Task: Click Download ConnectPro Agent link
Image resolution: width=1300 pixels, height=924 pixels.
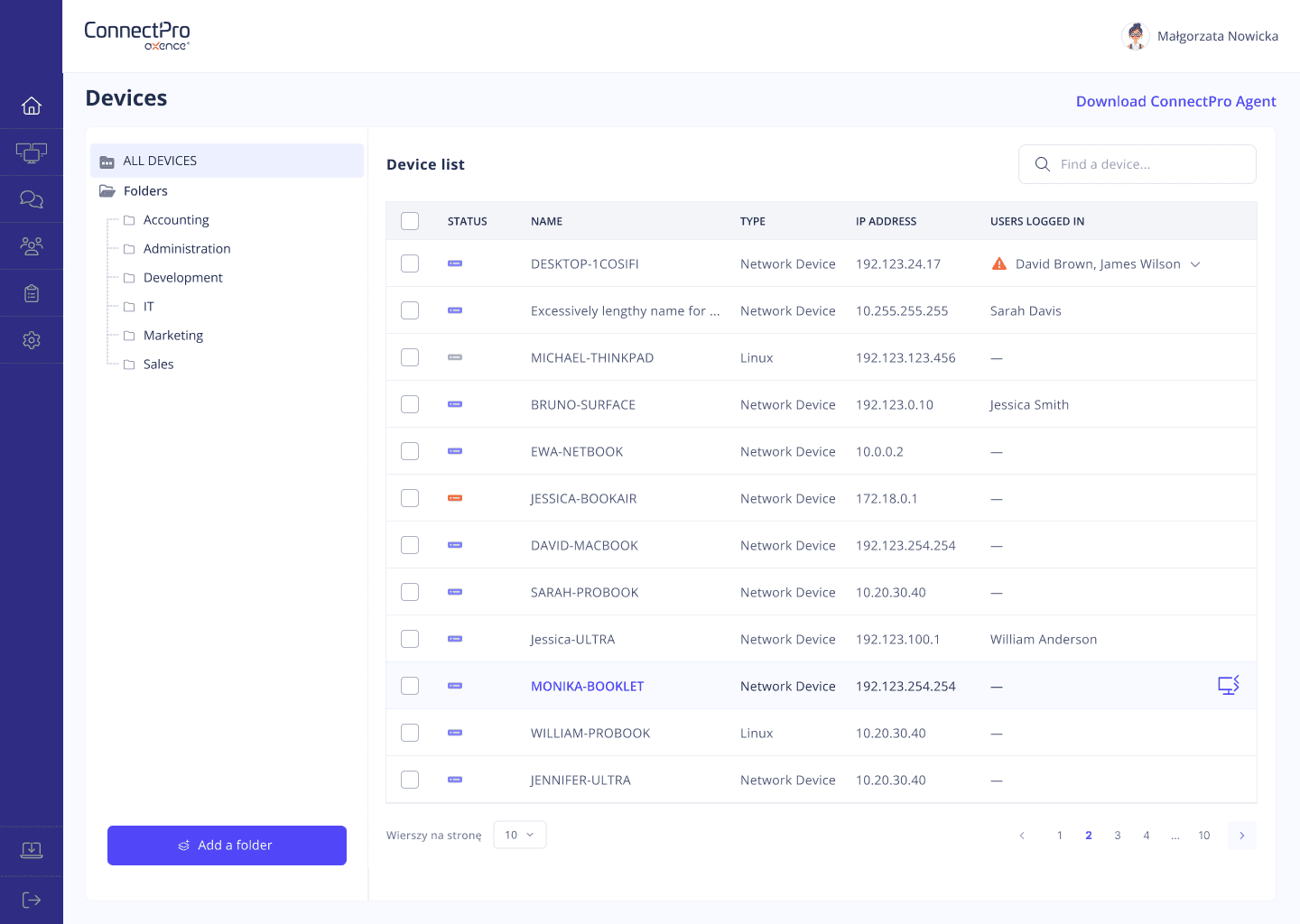Action: tap(1175, 101)
